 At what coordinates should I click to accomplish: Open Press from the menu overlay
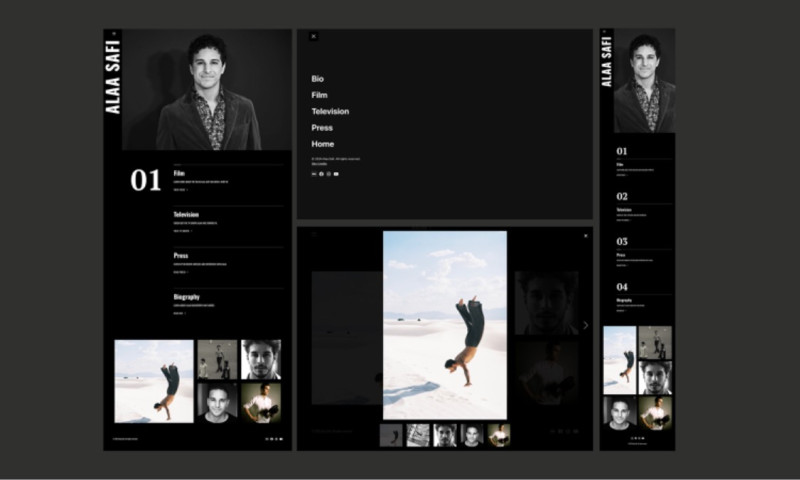click(x=322, y=128)
